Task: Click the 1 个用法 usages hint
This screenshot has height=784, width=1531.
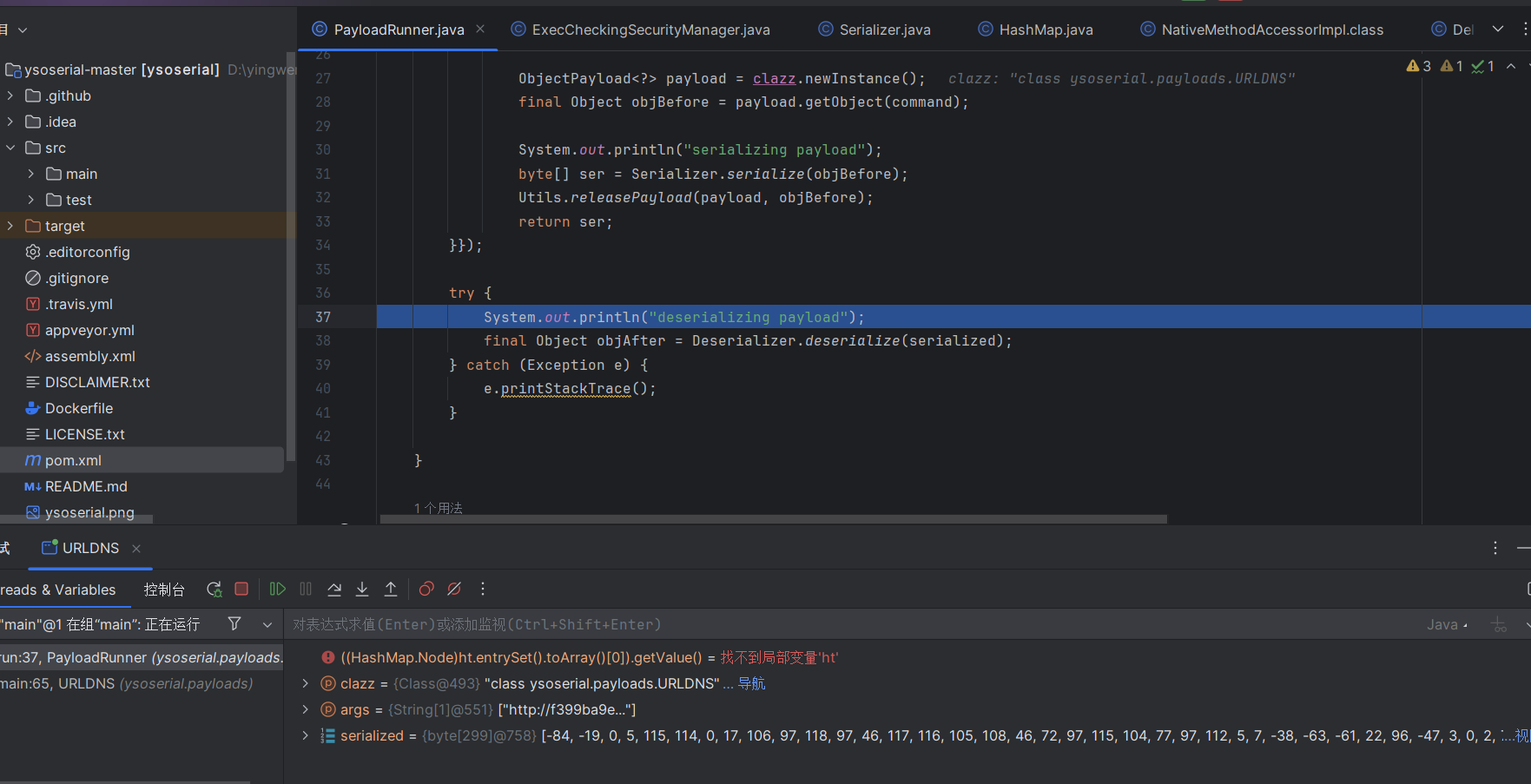Action: (x=439, y=508)
